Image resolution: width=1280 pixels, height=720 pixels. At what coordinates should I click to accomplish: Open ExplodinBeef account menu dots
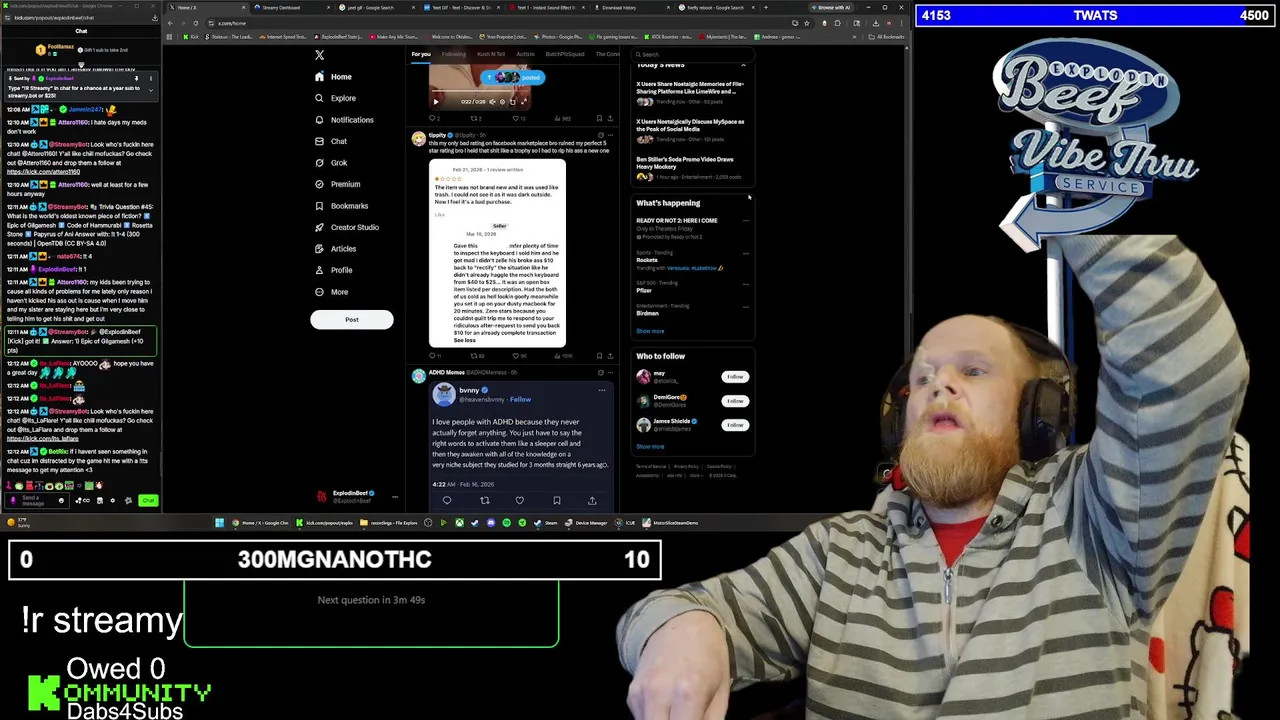[x=394, y=497]
